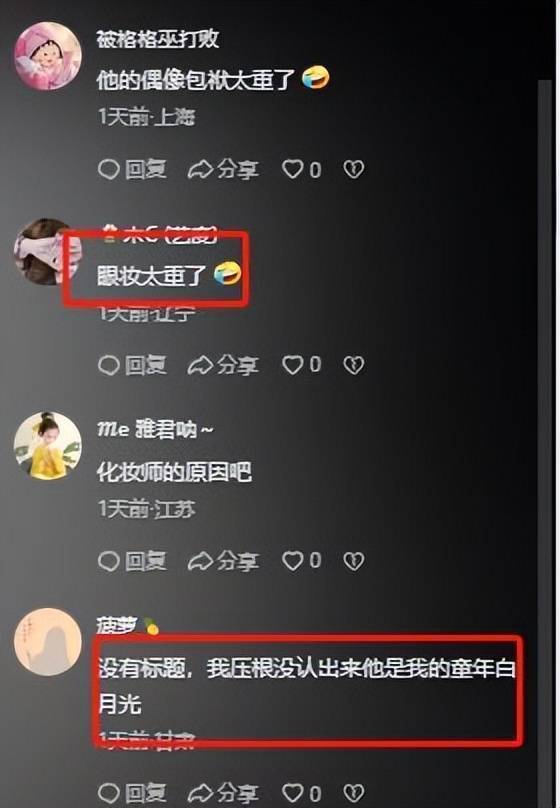The width and height of the screenshot is (560, 808).
Task: Share the comment 他的偶像包袱太重了
Action: tap(223, 169)
